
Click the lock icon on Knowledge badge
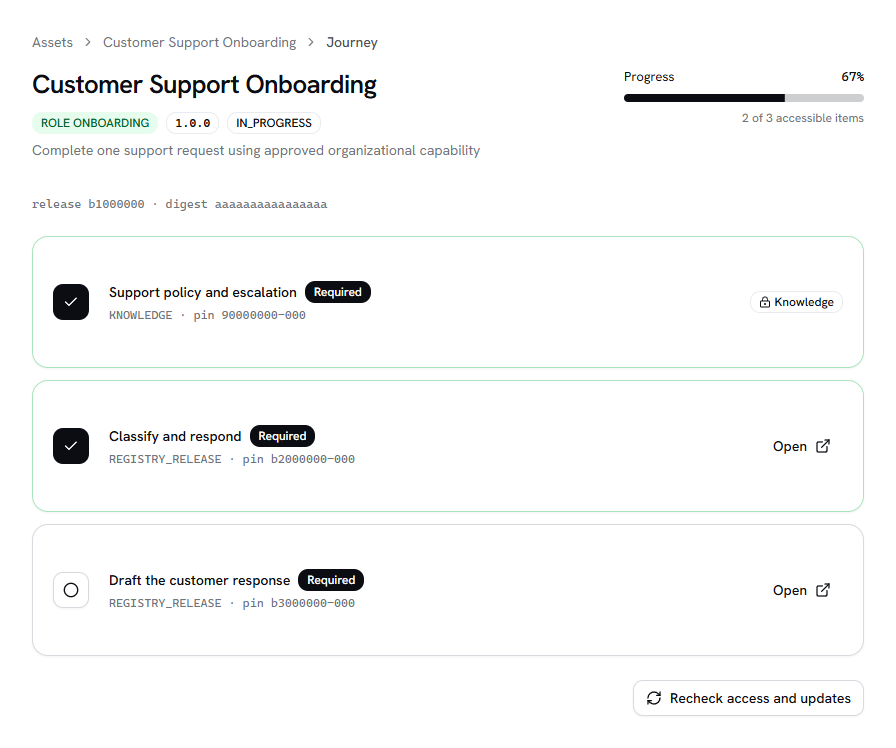(x=765, y=302)
